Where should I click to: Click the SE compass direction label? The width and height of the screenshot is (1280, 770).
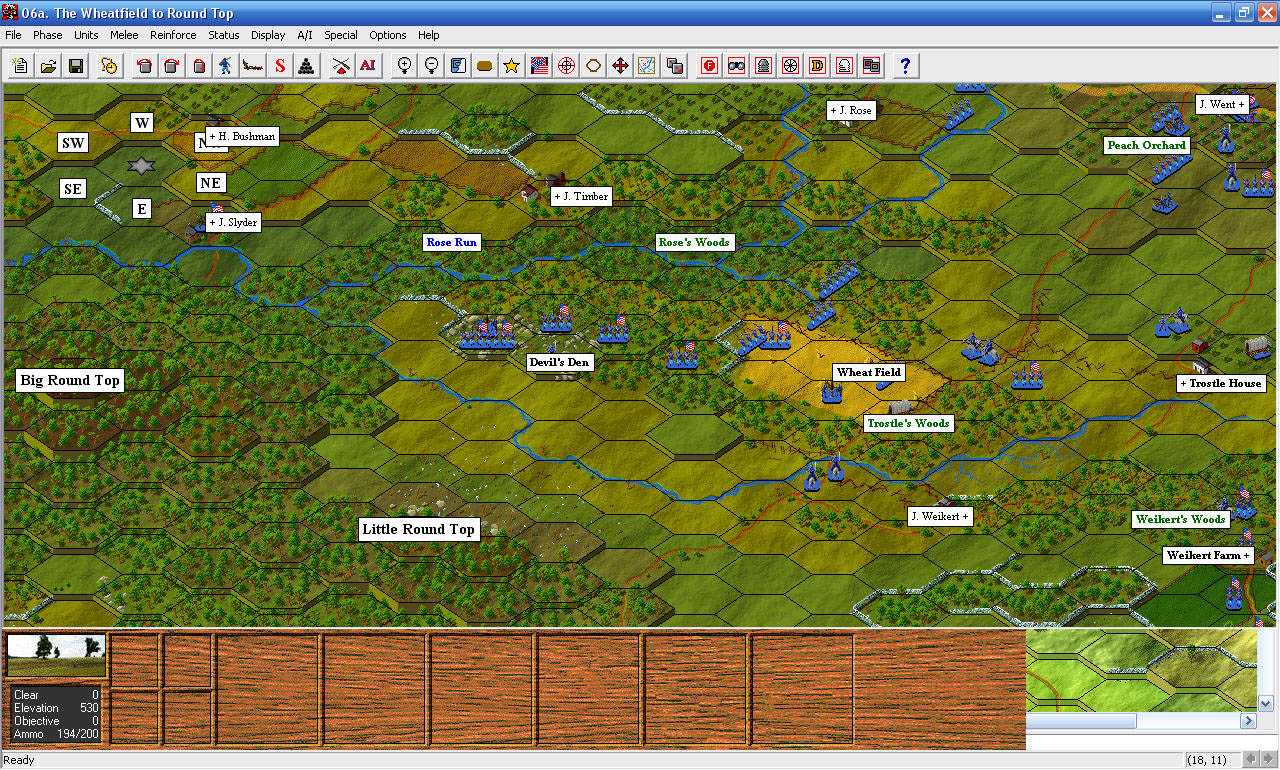73,189
